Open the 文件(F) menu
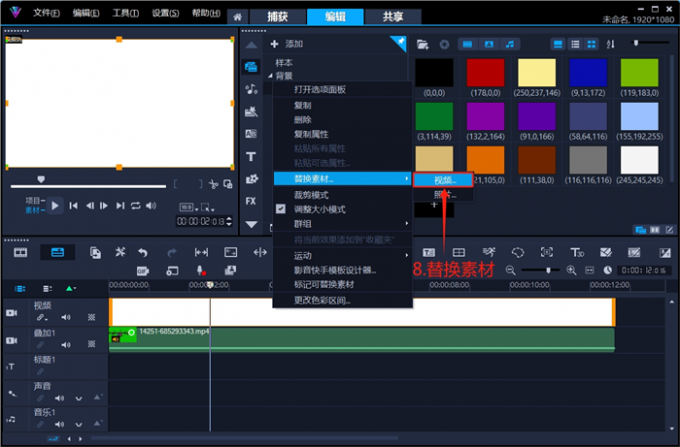The height and width of the screenshot is (447, 680). click(x=46, y=13)
